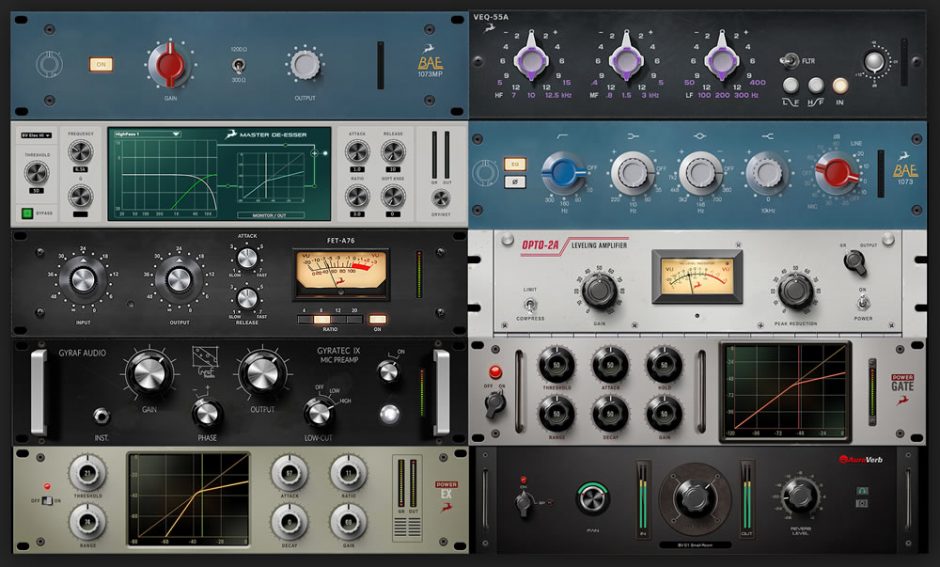Flip the POWER switch on Opto-2A
Image resolution: width=940 pixels, height=567 pixels.
(x=862, y=303)
